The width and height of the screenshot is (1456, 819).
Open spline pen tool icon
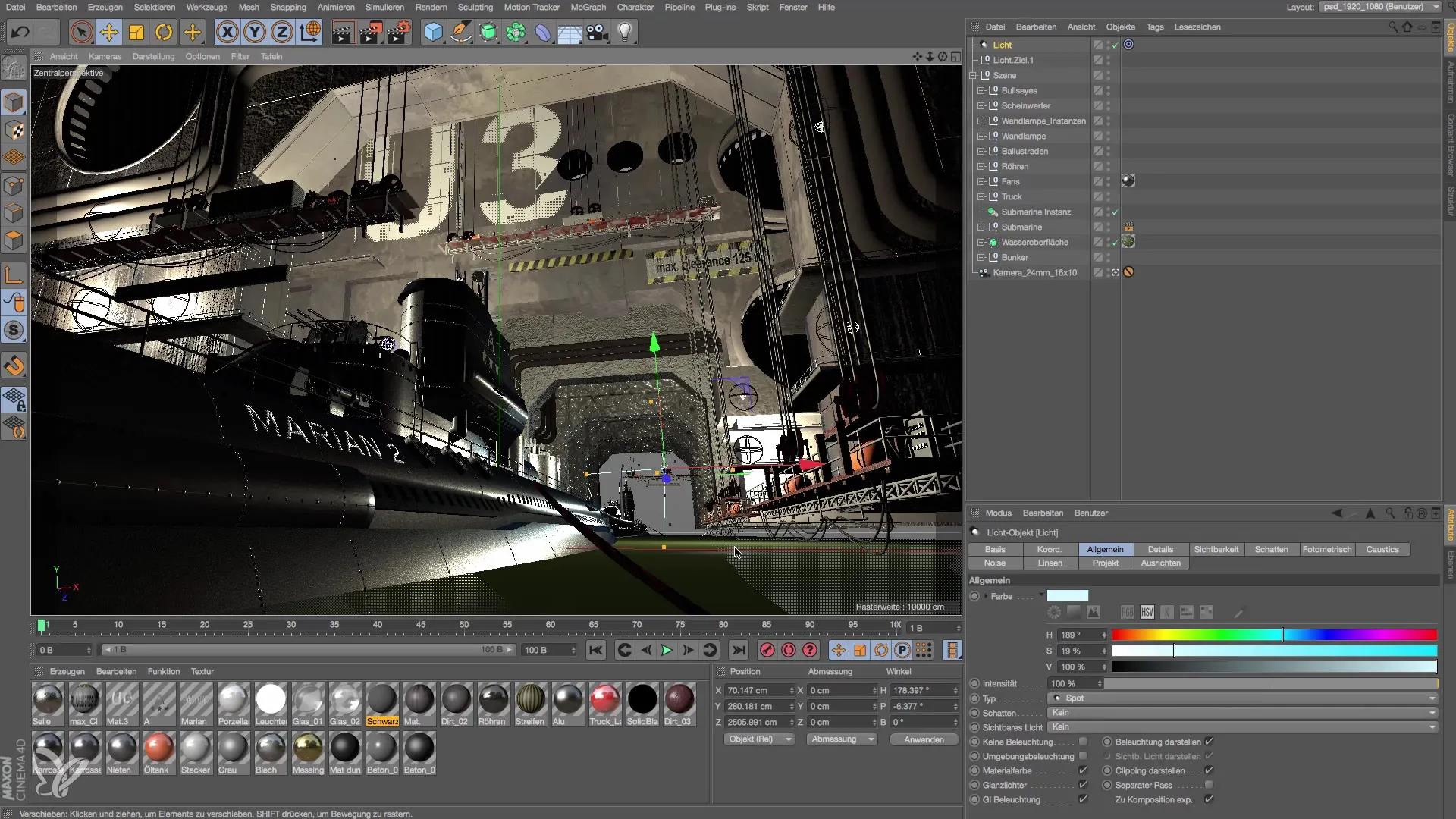(460, 32)
